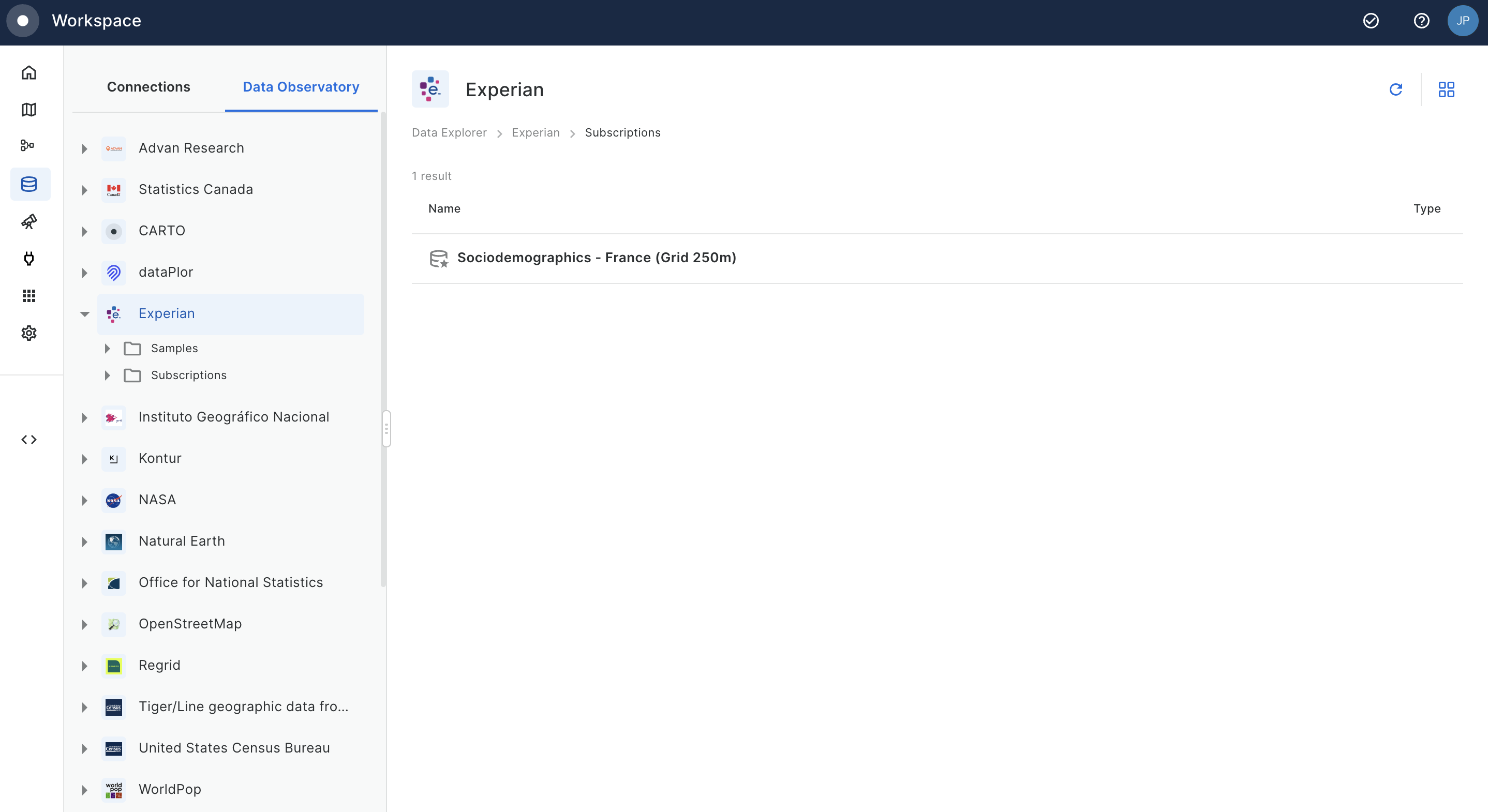1488x812 pixels.
Task: Click the NASA provider logo
Action: tap(114, 500)
